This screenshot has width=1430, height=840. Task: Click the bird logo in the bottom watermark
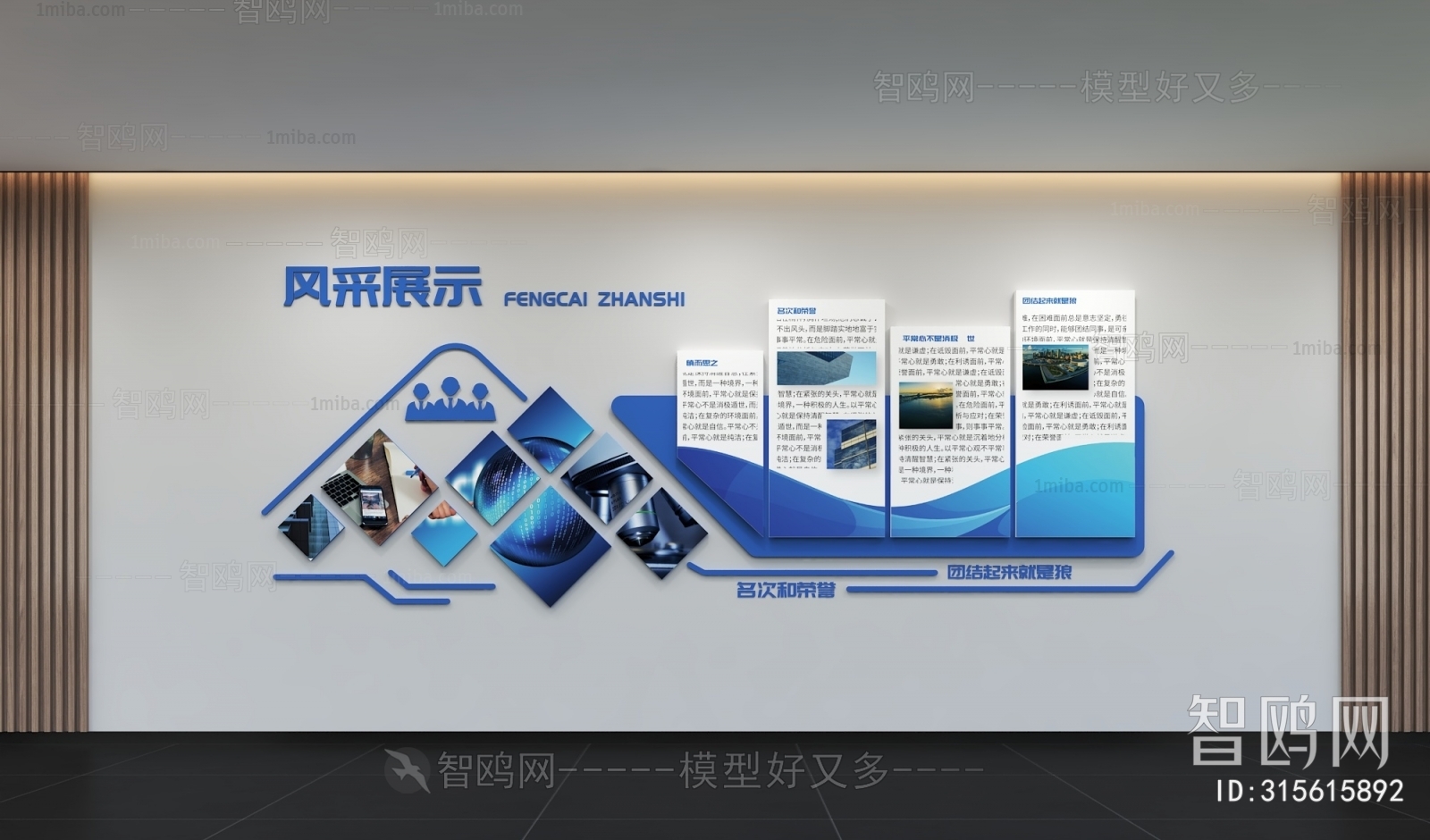pos(407,768)
